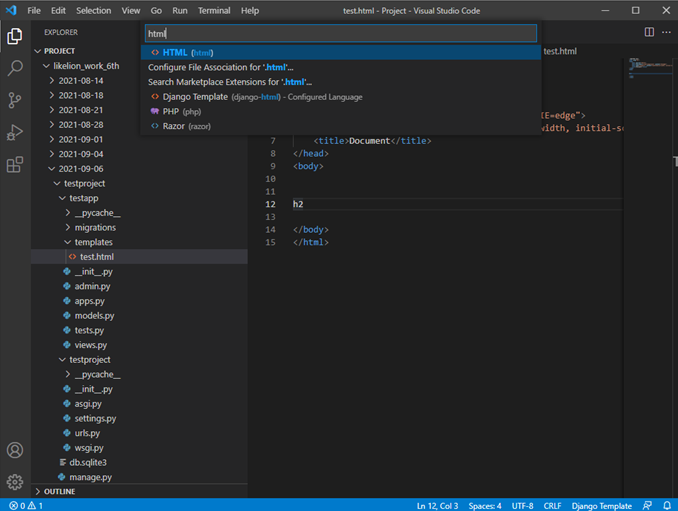
Task: Click the feedback icon in status bar
Action: tap(647, 505)
